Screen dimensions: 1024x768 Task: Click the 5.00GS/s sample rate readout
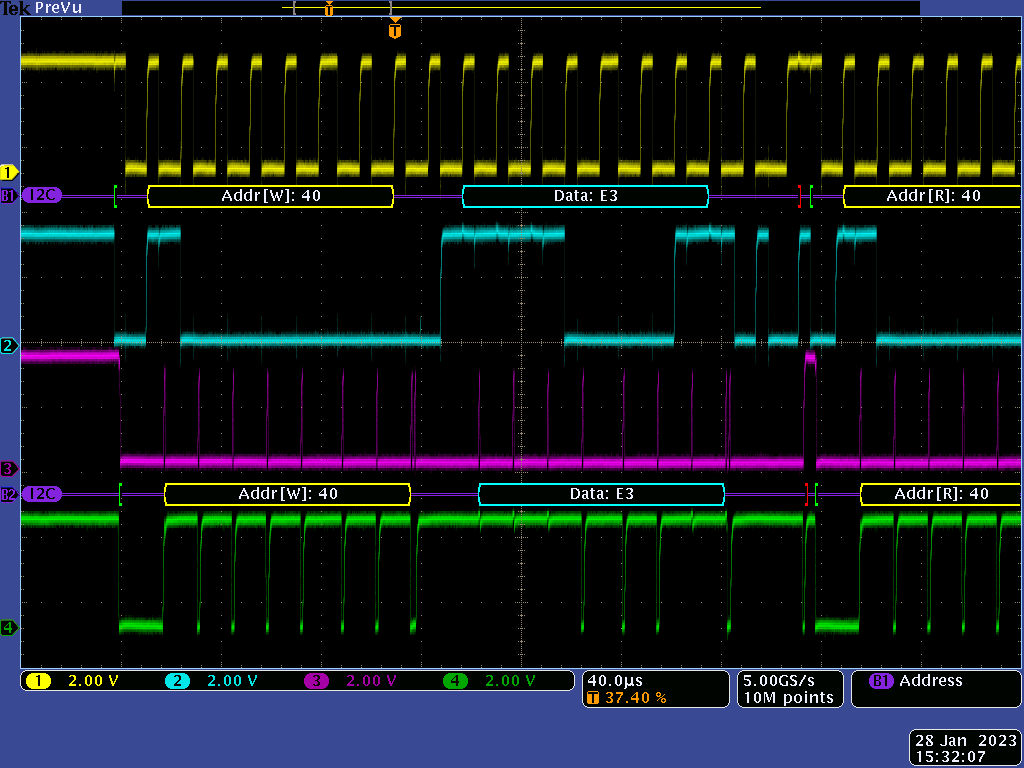coord(779,680)
